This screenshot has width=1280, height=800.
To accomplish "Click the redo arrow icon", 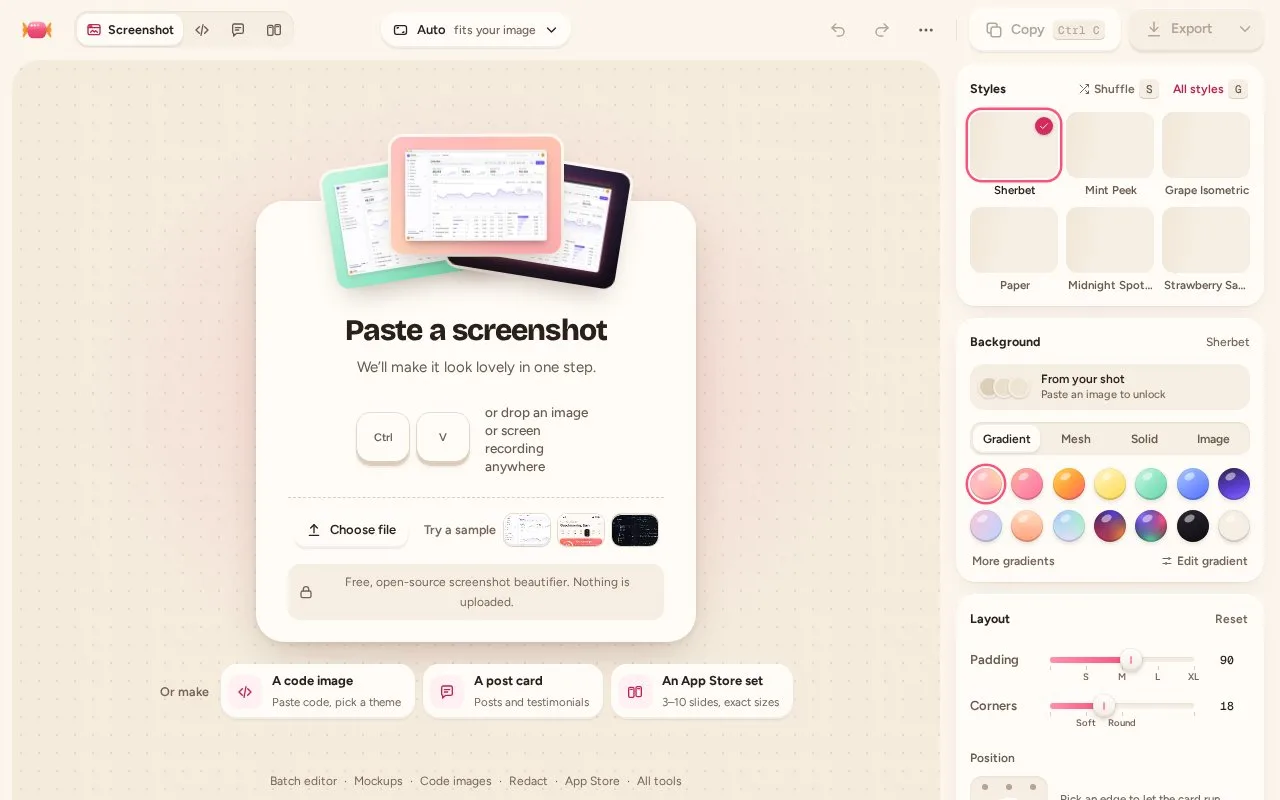I will 882,30.
